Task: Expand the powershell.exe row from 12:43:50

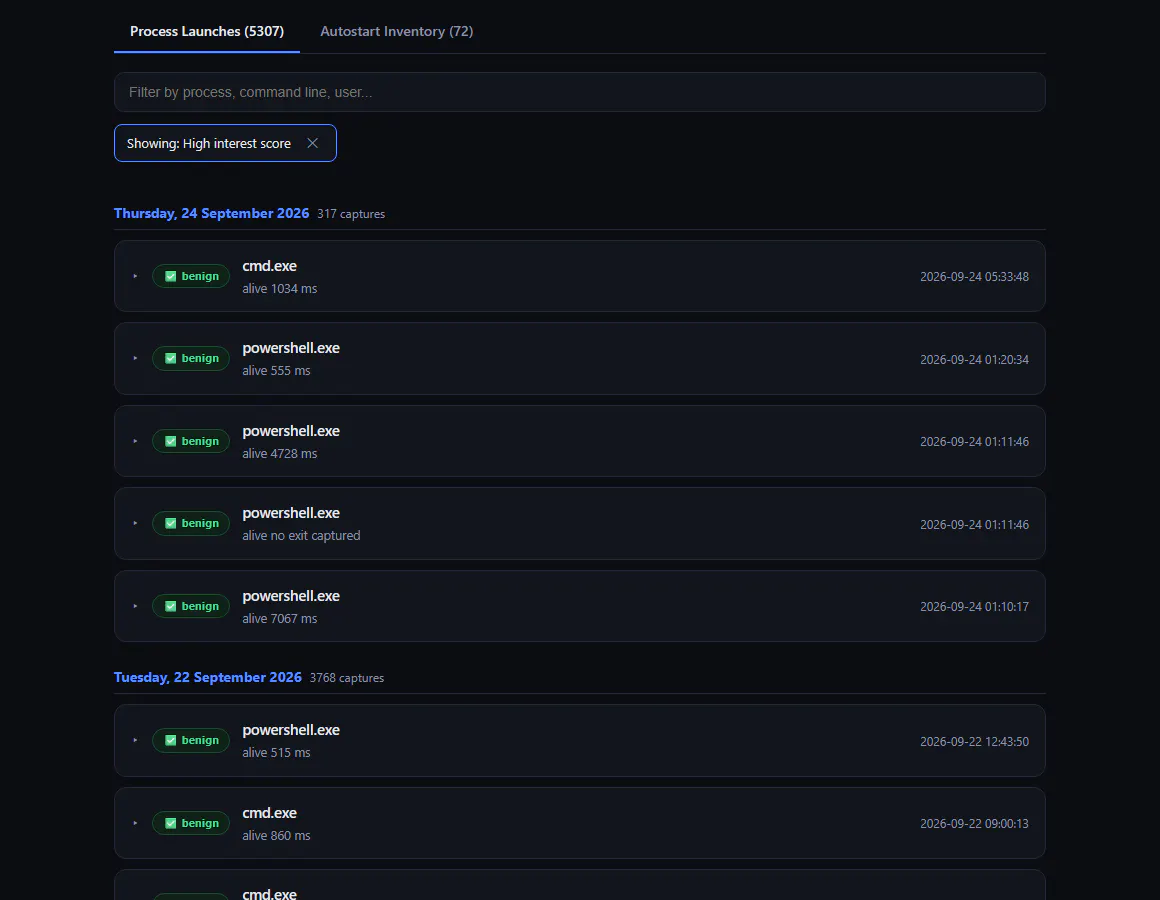Action: point(135,740)
